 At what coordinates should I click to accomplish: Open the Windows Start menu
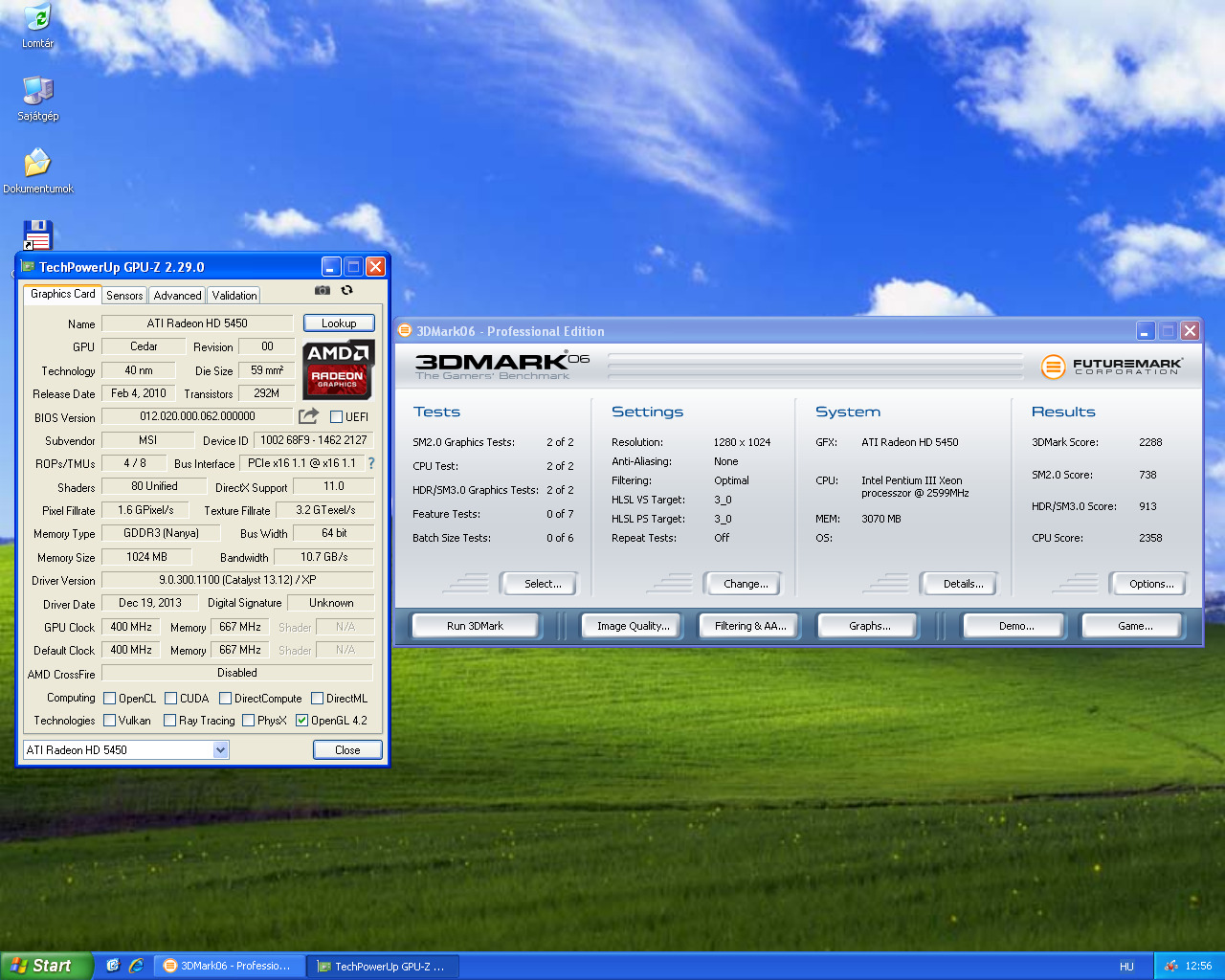(46, 966)
